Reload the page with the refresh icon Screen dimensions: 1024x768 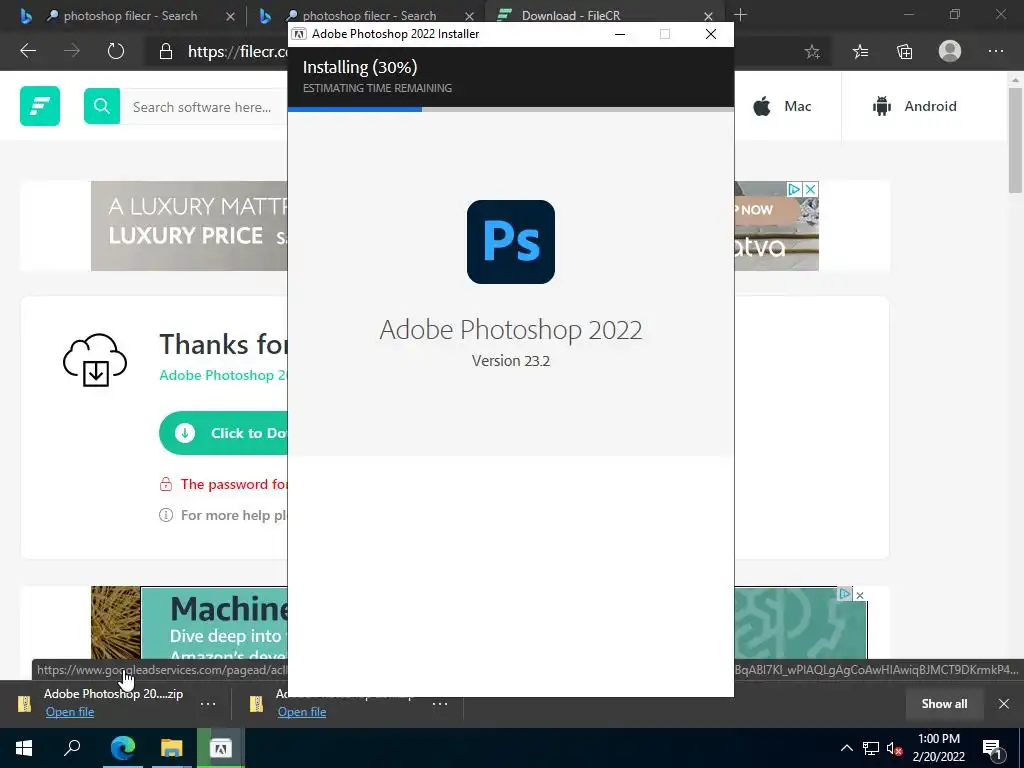click(116, 51)
